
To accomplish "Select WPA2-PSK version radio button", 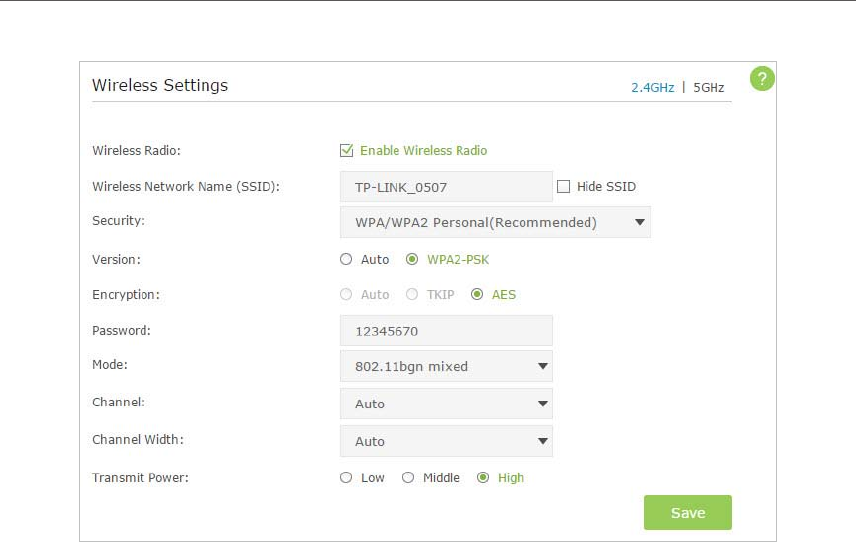I will 412,259.
